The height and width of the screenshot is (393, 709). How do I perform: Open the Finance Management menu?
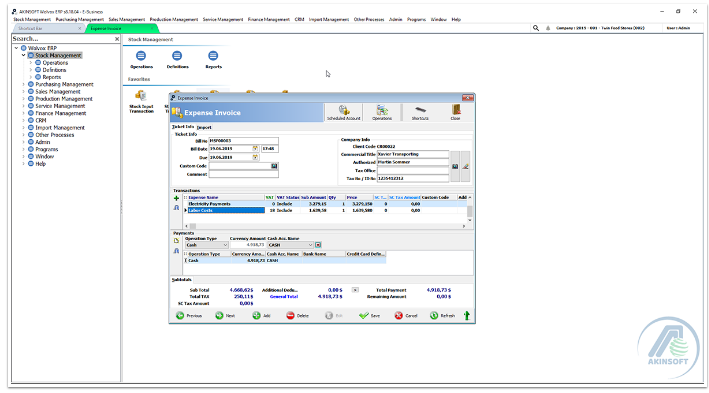(269, 19)
